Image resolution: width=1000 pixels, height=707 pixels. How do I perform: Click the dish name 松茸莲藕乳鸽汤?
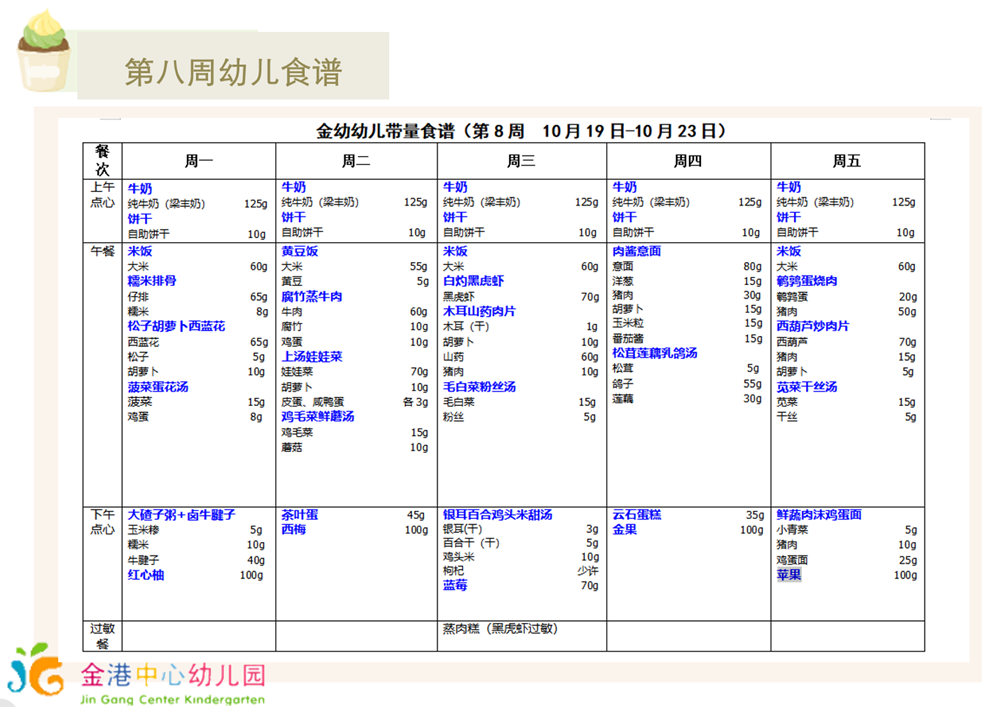(x=654, y=353)
